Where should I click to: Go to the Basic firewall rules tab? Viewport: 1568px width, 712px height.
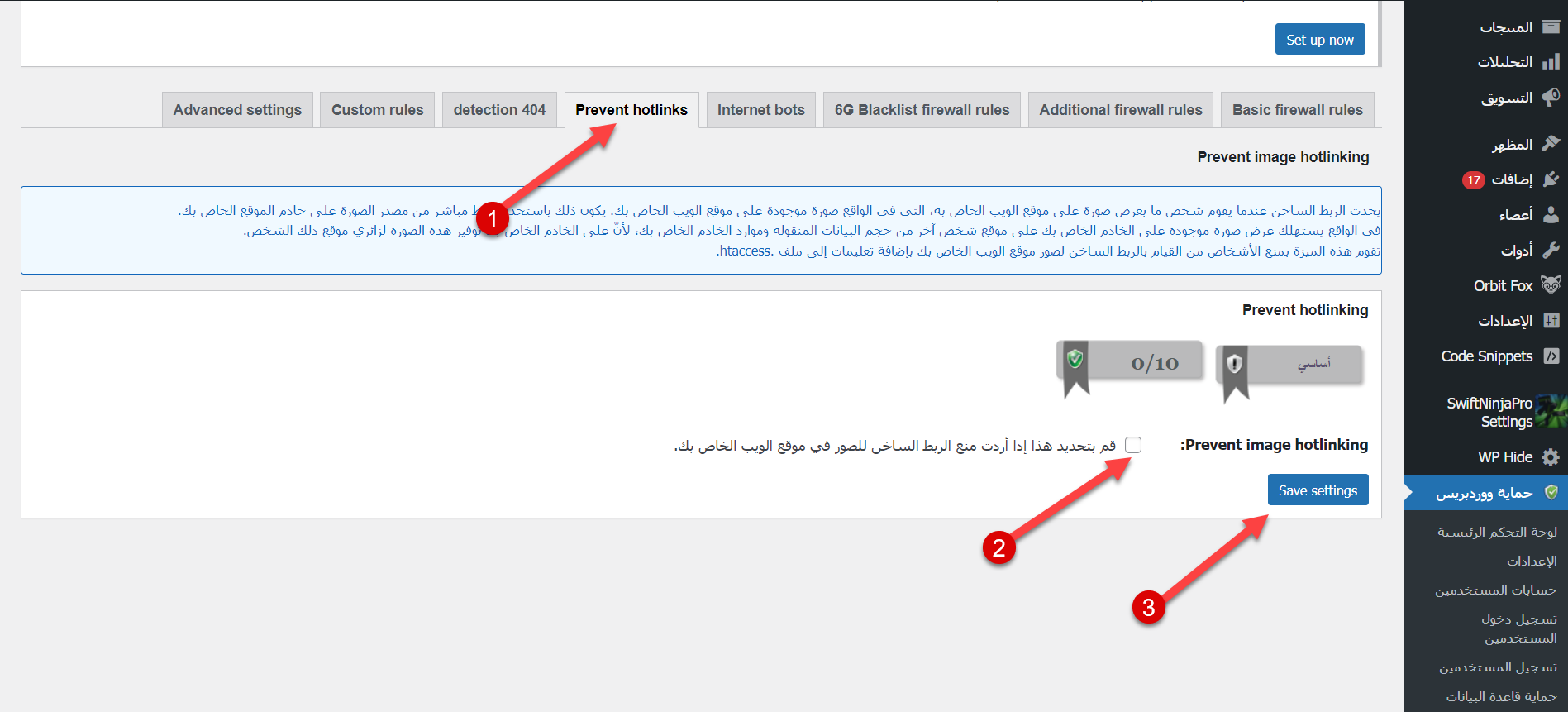tap(1298, 110)
